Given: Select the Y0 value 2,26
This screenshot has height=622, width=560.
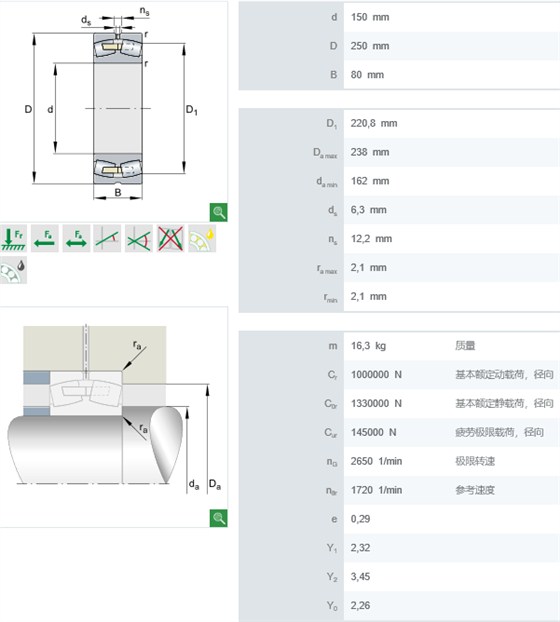Looking at the screenshot, I should point(360,606).
